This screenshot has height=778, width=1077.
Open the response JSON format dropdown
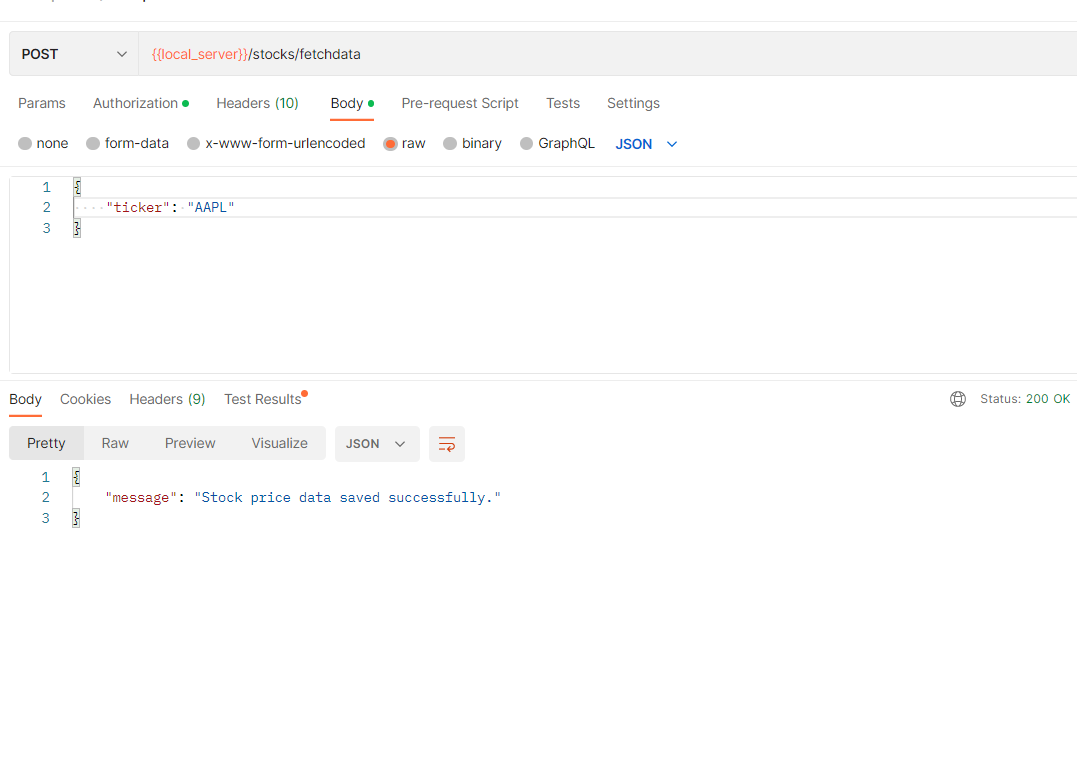377,444
